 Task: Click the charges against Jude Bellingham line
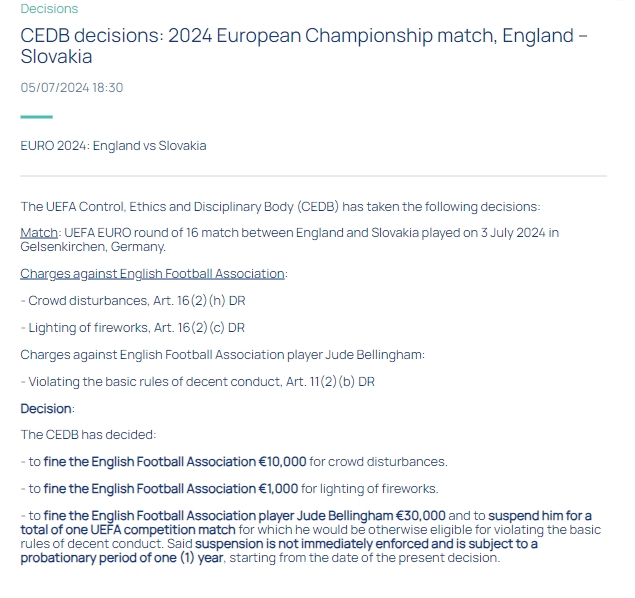[222, 354]
